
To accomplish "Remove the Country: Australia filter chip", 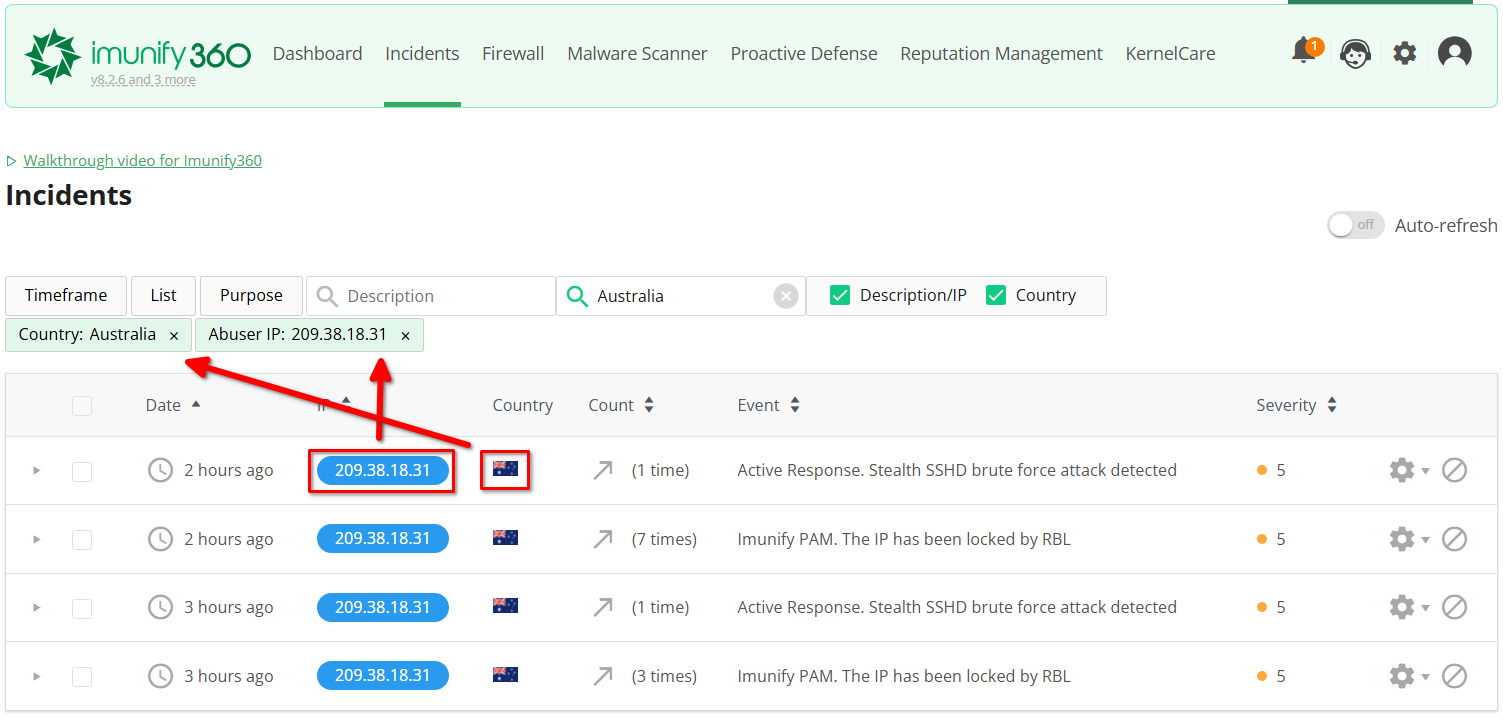I will [174, 336].
